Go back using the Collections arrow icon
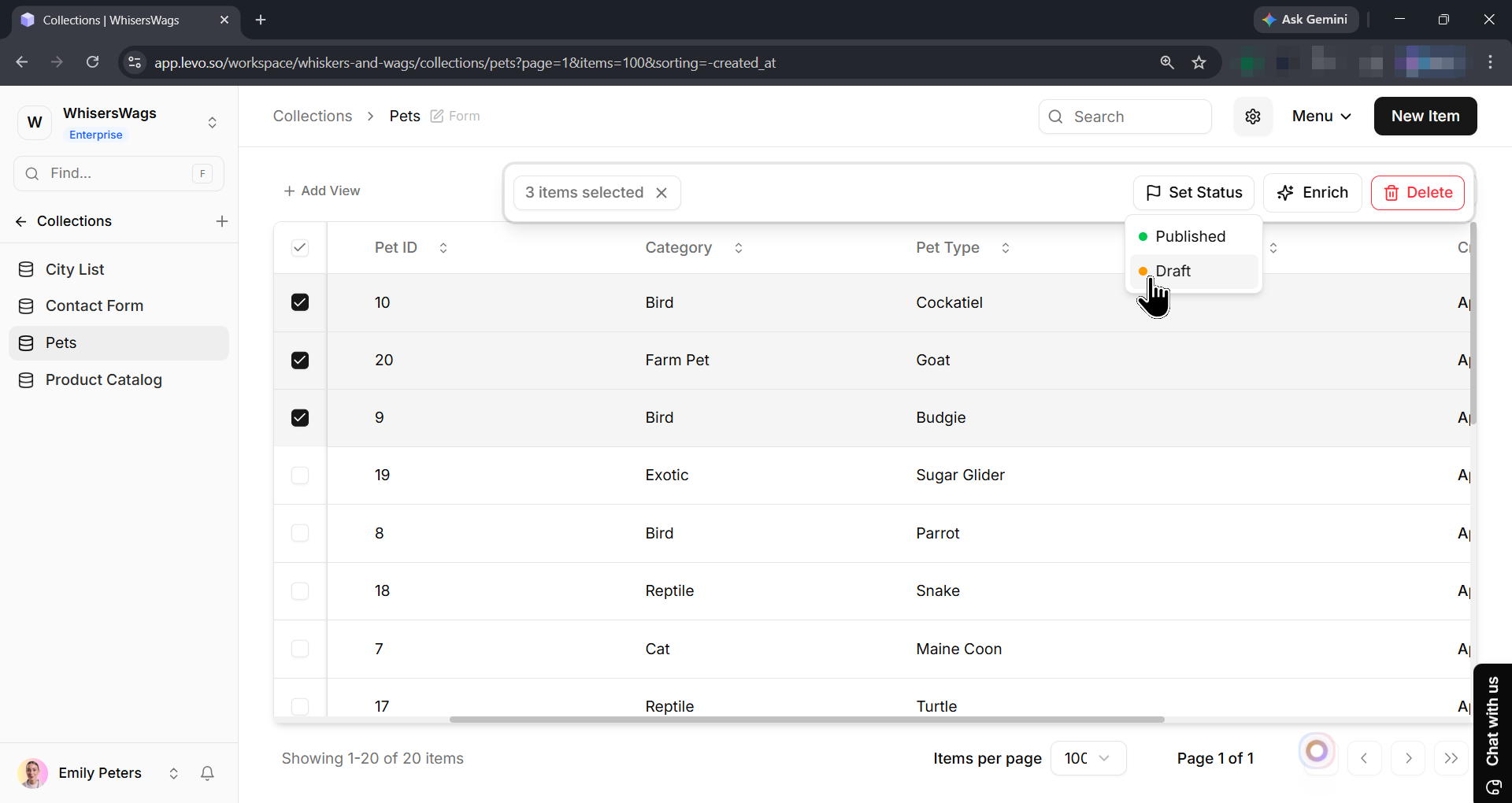The height and width of the screenshot is (803, 1512). (21, 221)
